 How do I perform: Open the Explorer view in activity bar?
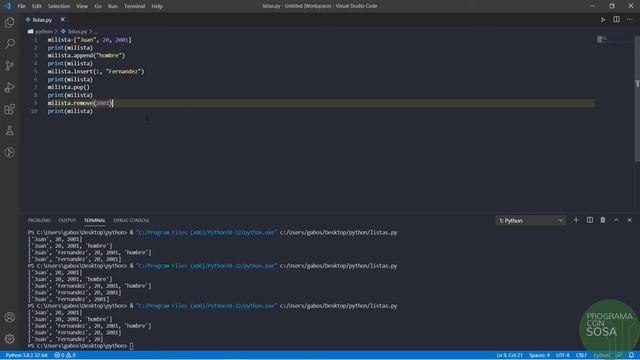(9, 22)
